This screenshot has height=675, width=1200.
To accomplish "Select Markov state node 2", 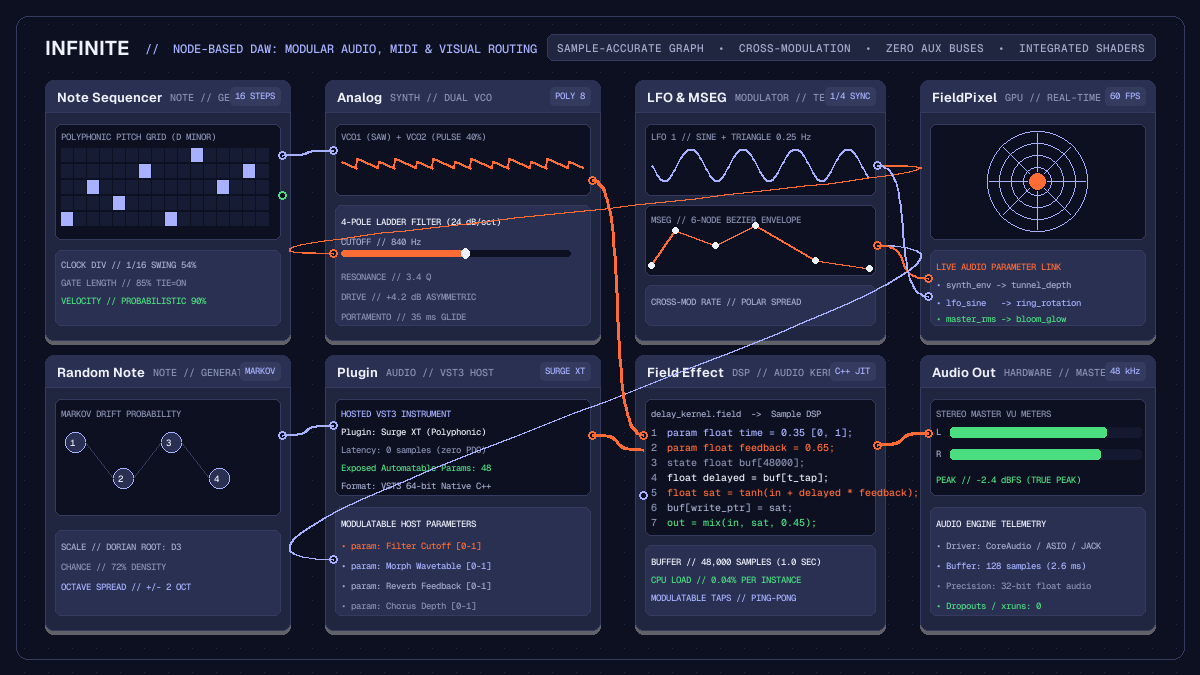I will (x=122, y=478).
